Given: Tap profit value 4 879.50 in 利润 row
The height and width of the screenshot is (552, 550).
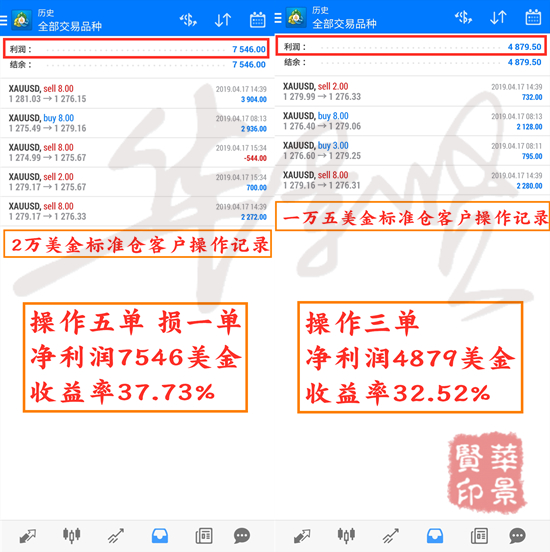Looking at the screenshot, I should pos(524,47).
